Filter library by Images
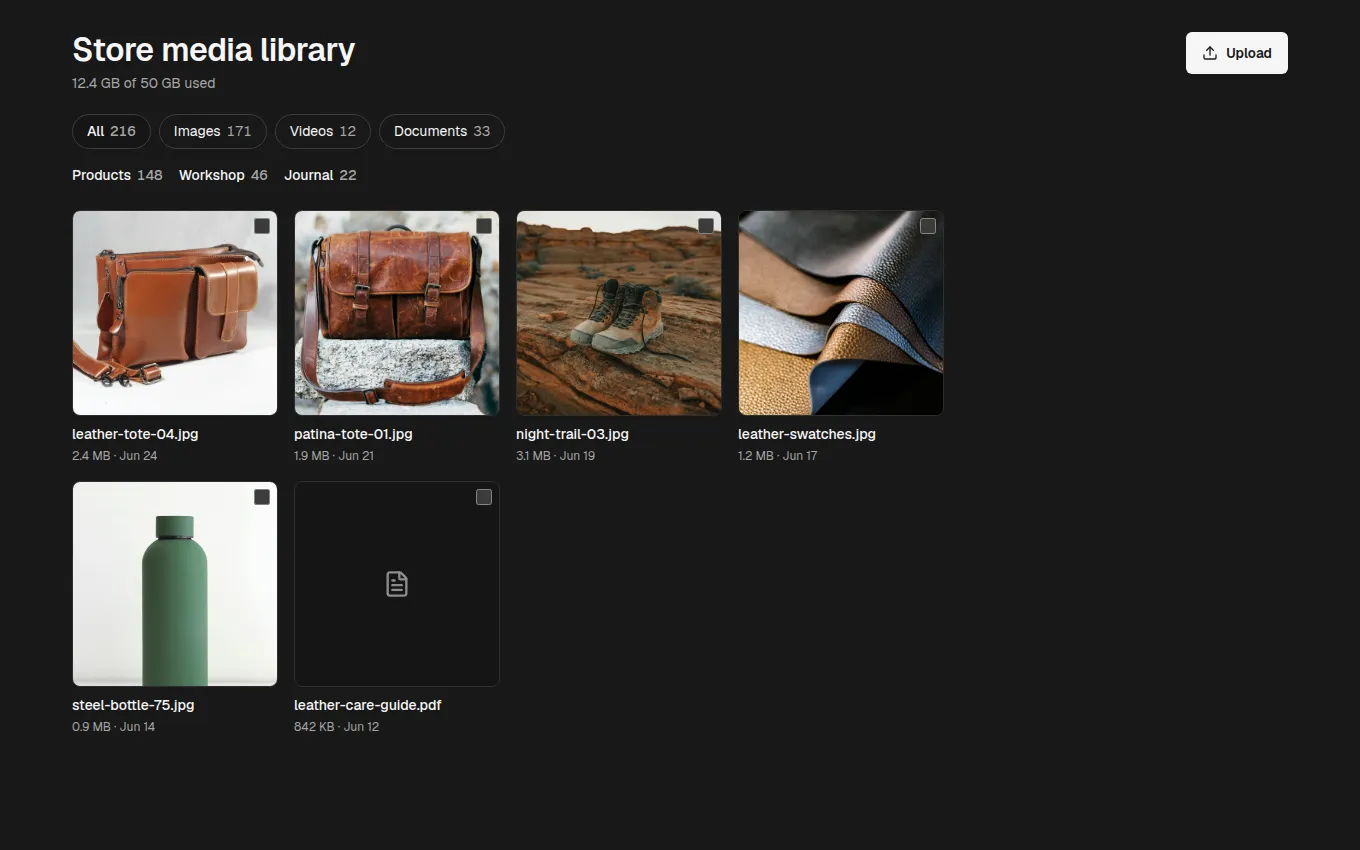The image size is (1360, 850). pos(213,131)
